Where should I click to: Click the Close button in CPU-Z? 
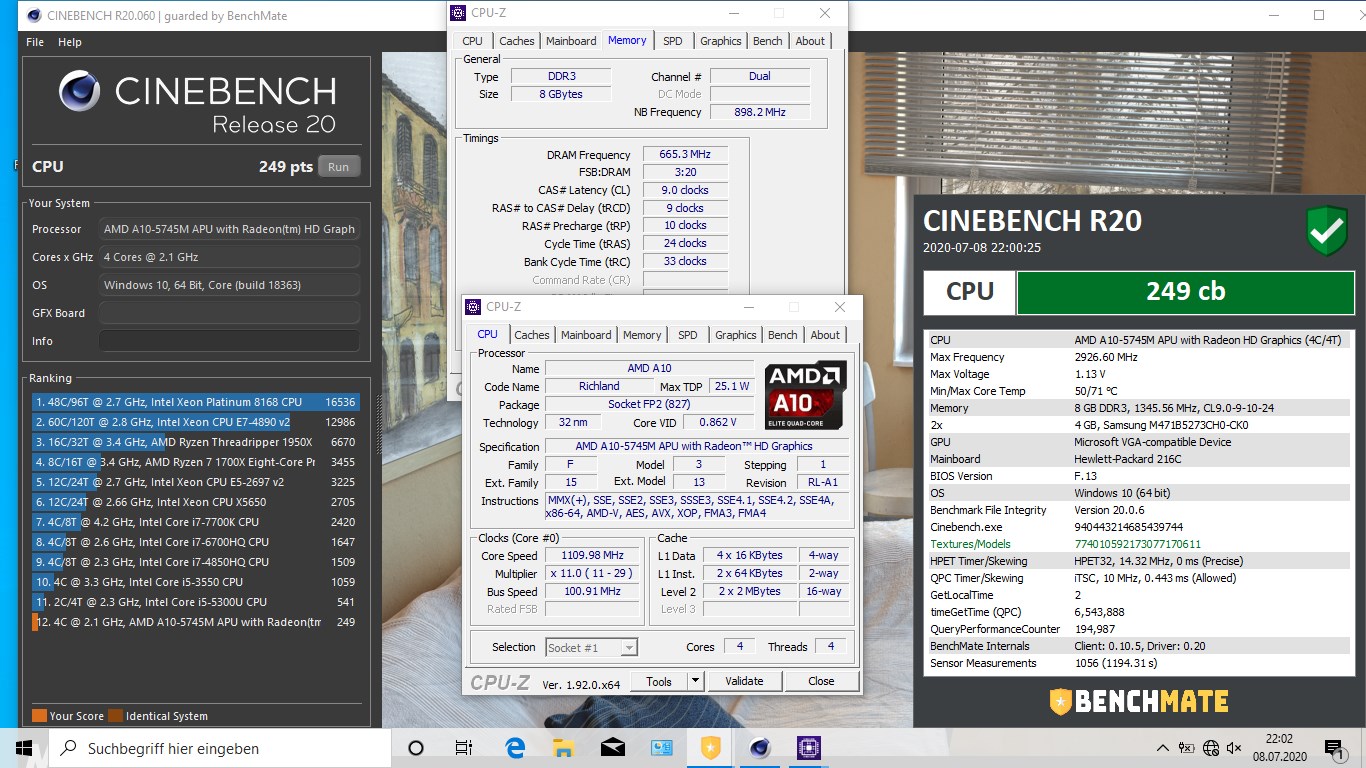pyautogui.click(x=821, y=681)
